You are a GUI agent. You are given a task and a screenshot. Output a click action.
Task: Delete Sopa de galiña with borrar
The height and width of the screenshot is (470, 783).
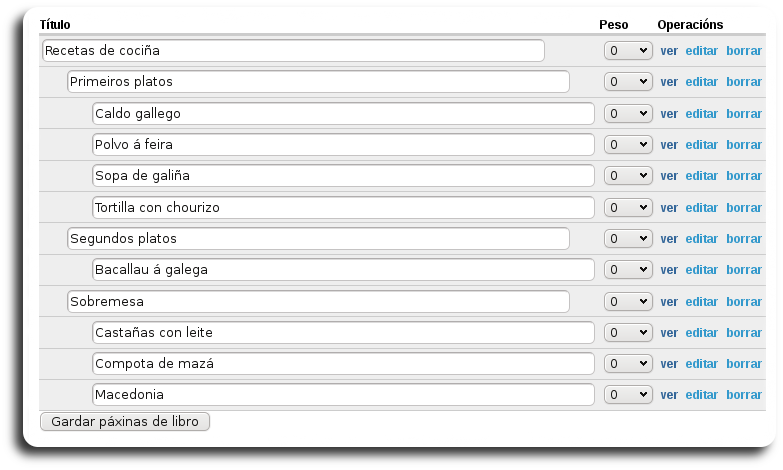click(744, 176)
